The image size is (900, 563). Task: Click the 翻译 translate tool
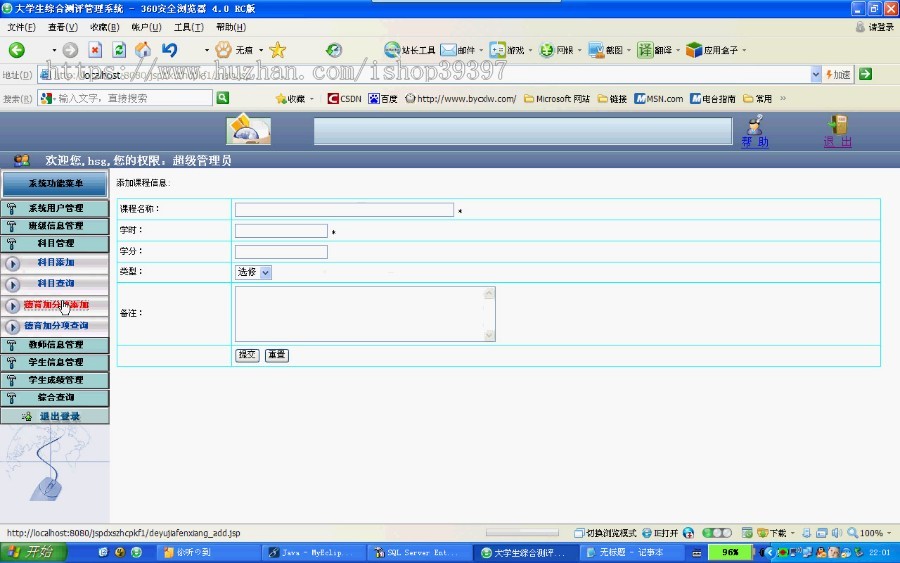tap(655, 50)
